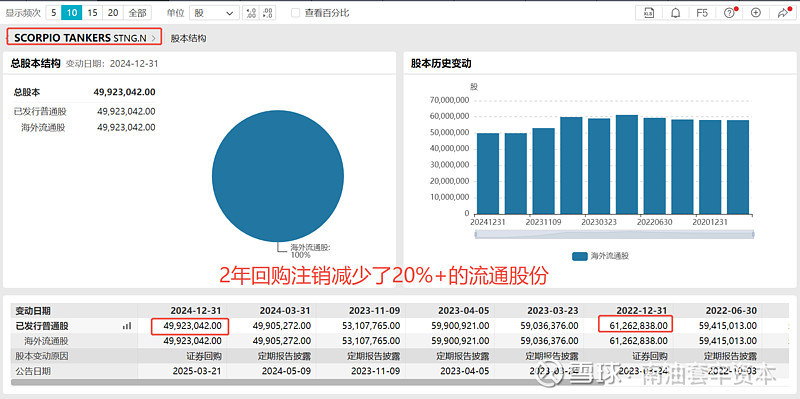Toggle 海外流通股 chart legend swatch
This screenshot has height=399, width=800.
[x=580, y=256]
